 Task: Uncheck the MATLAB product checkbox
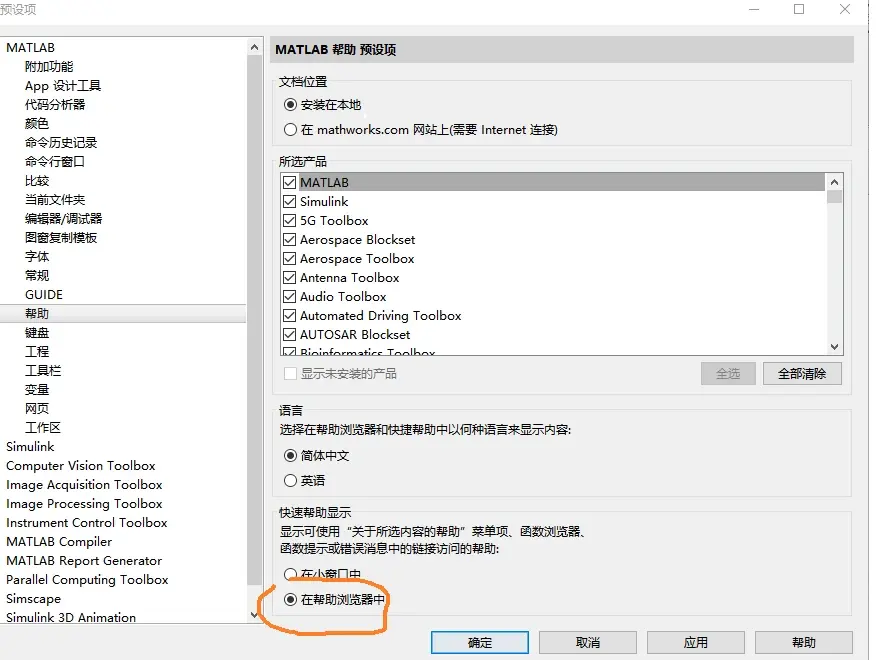tap(290, 182)
